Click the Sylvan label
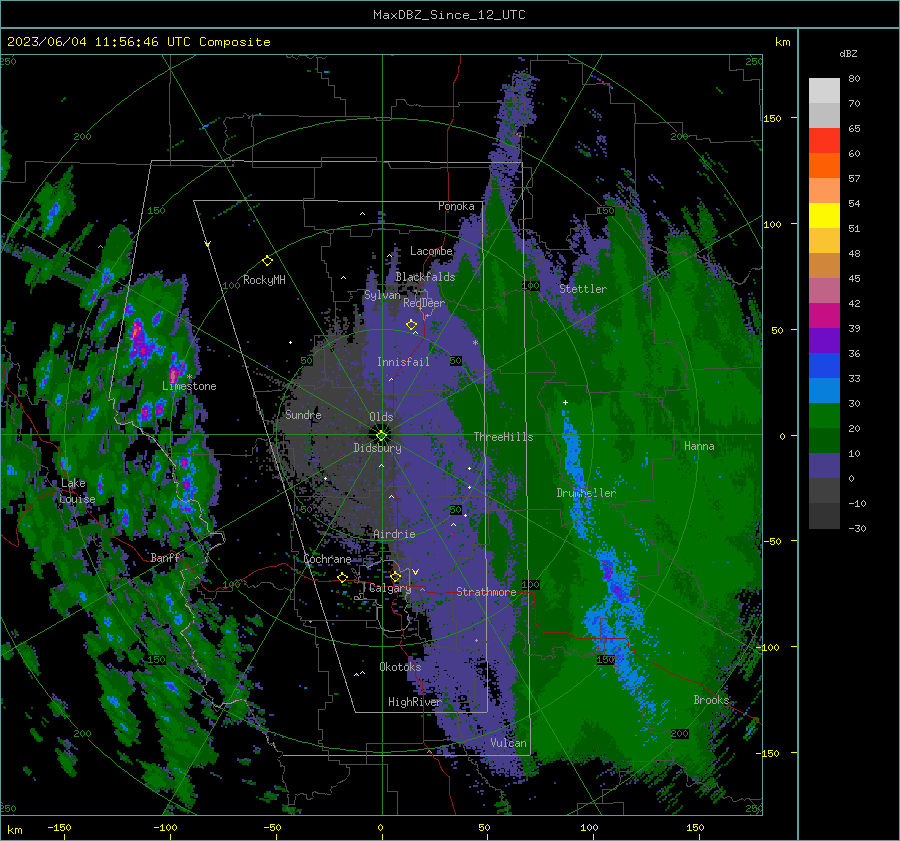 point(382,295)
